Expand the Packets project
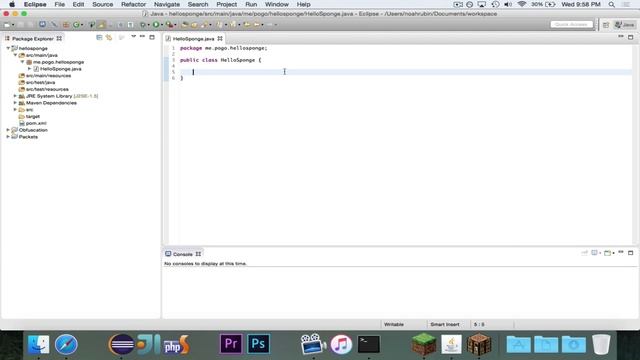This screenshot has width=640, height=360. (x=8, y=137)
